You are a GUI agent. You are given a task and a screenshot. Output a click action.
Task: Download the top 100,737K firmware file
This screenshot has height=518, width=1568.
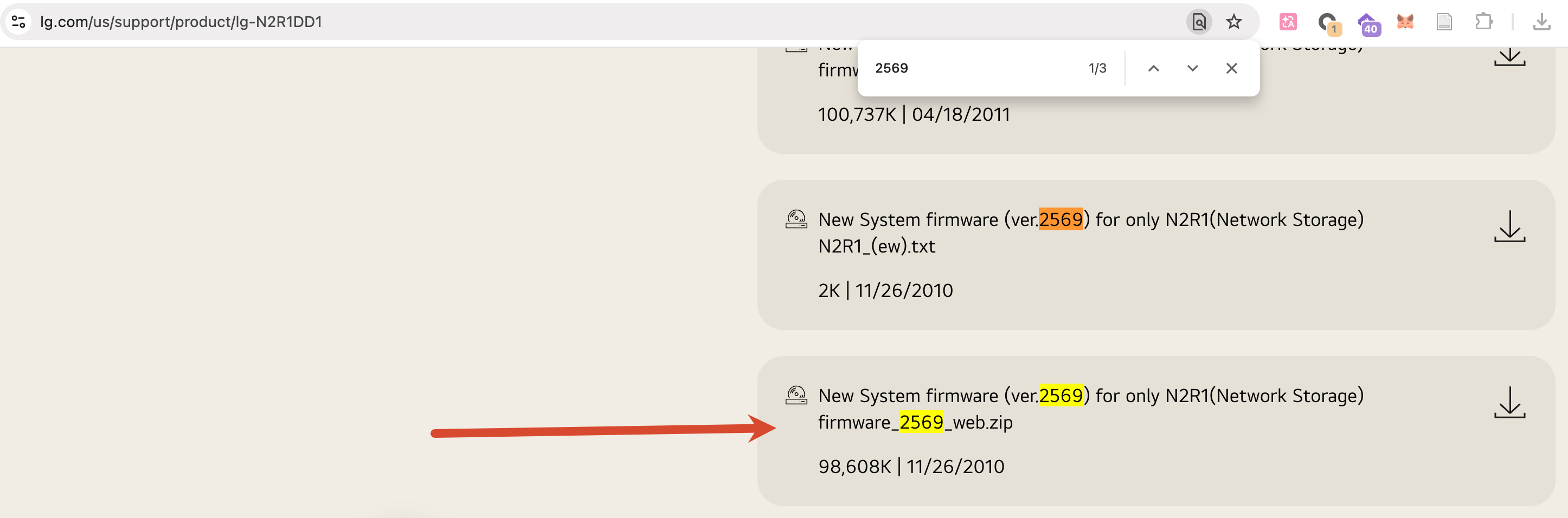click(x=1509, y=56)
